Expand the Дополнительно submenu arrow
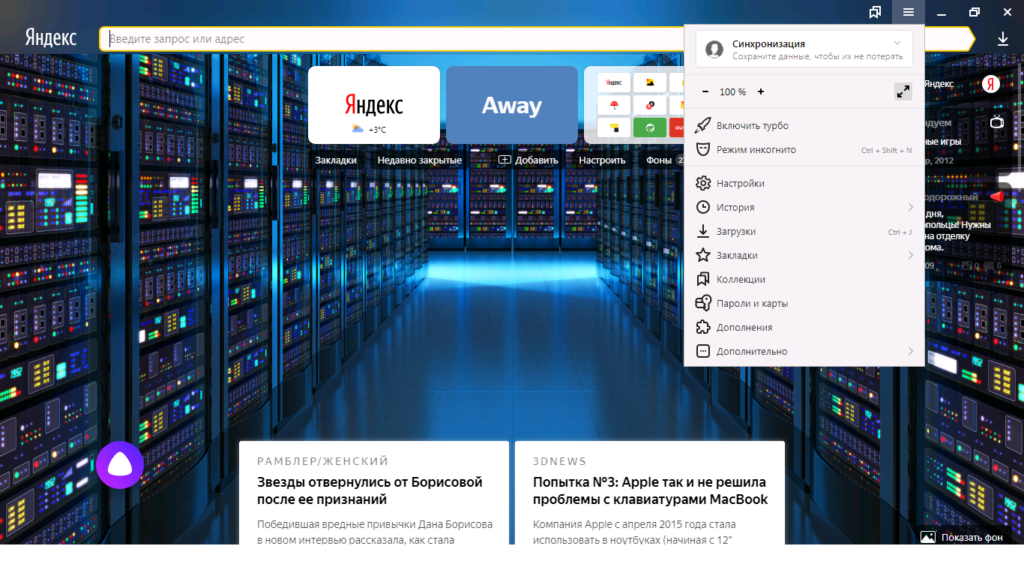The image size is (1024, 576). coord(910,351)
